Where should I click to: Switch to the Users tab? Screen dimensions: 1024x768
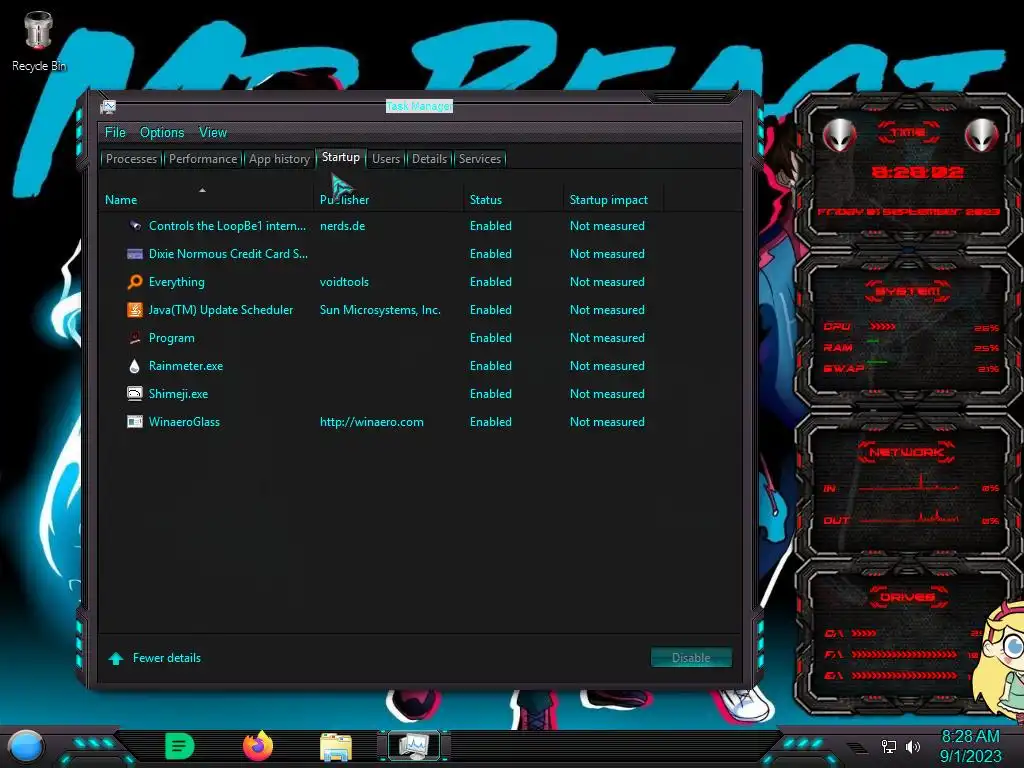pyautogui.click(x=386, y=159)
